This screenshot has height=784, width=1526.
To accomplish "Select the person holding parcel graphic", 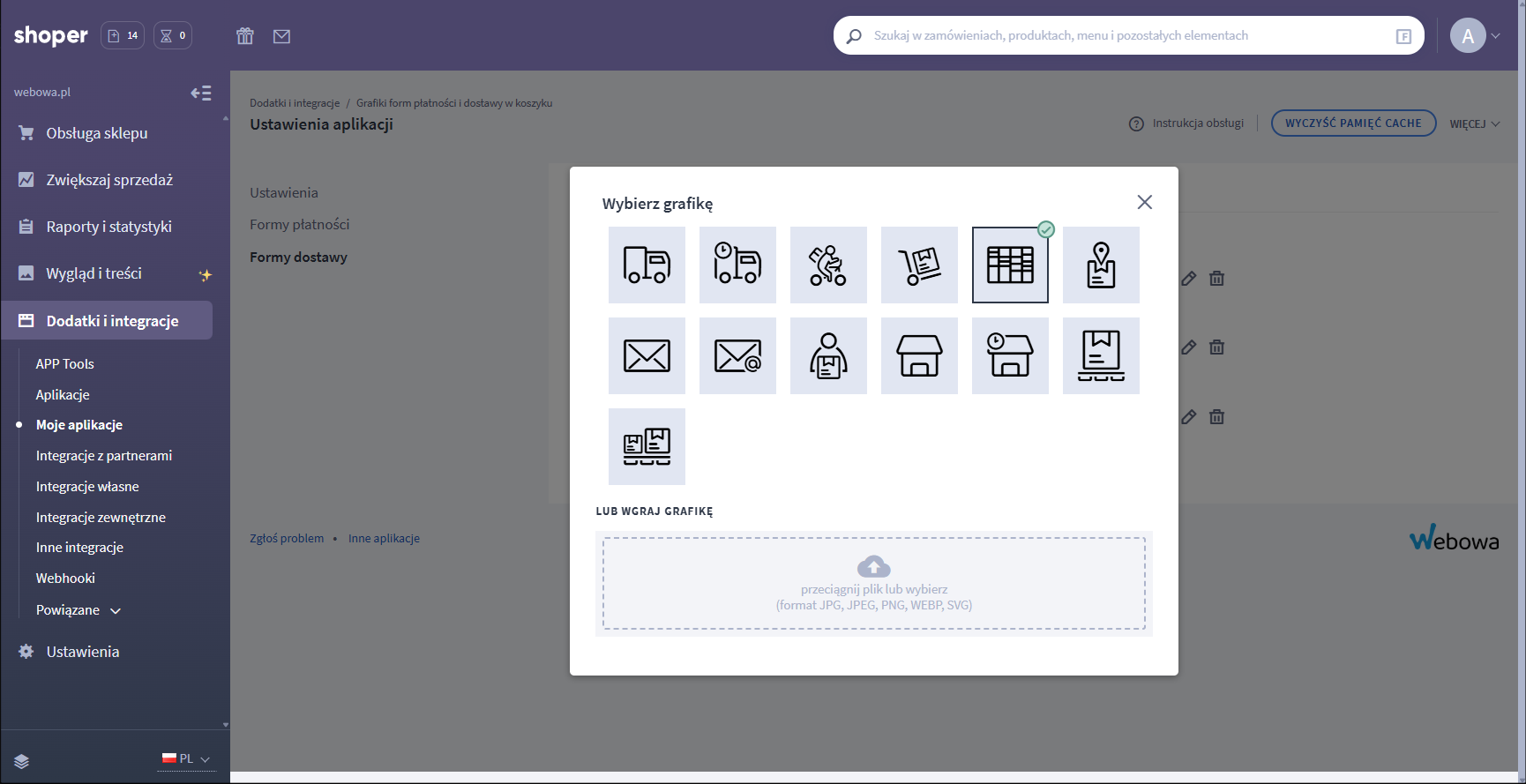I will tap(828, 355).
